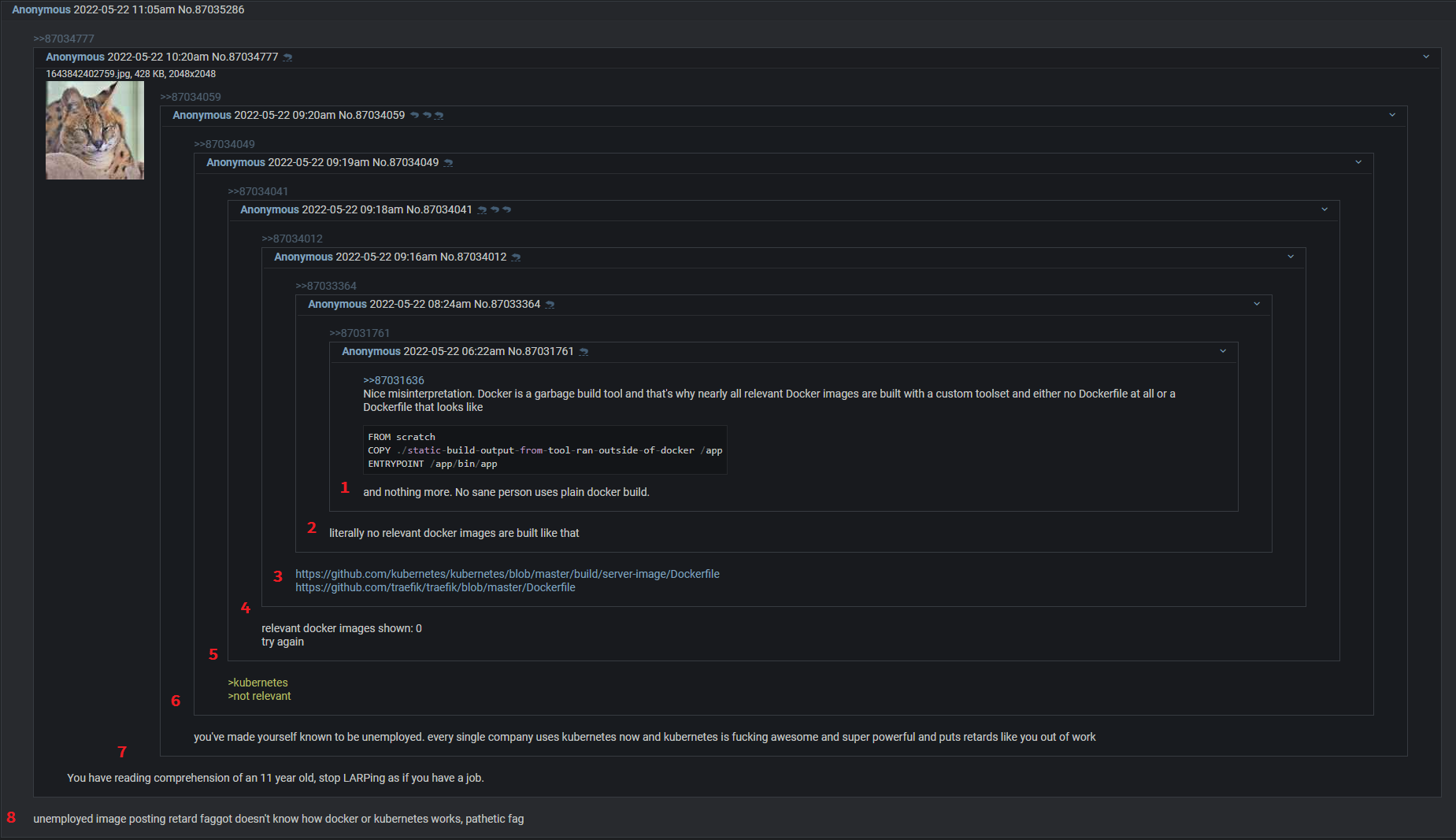Screen dimensions: 1456x840
Task: Click the code line 'FROM scratch'
Action: (x=402, y=437)
